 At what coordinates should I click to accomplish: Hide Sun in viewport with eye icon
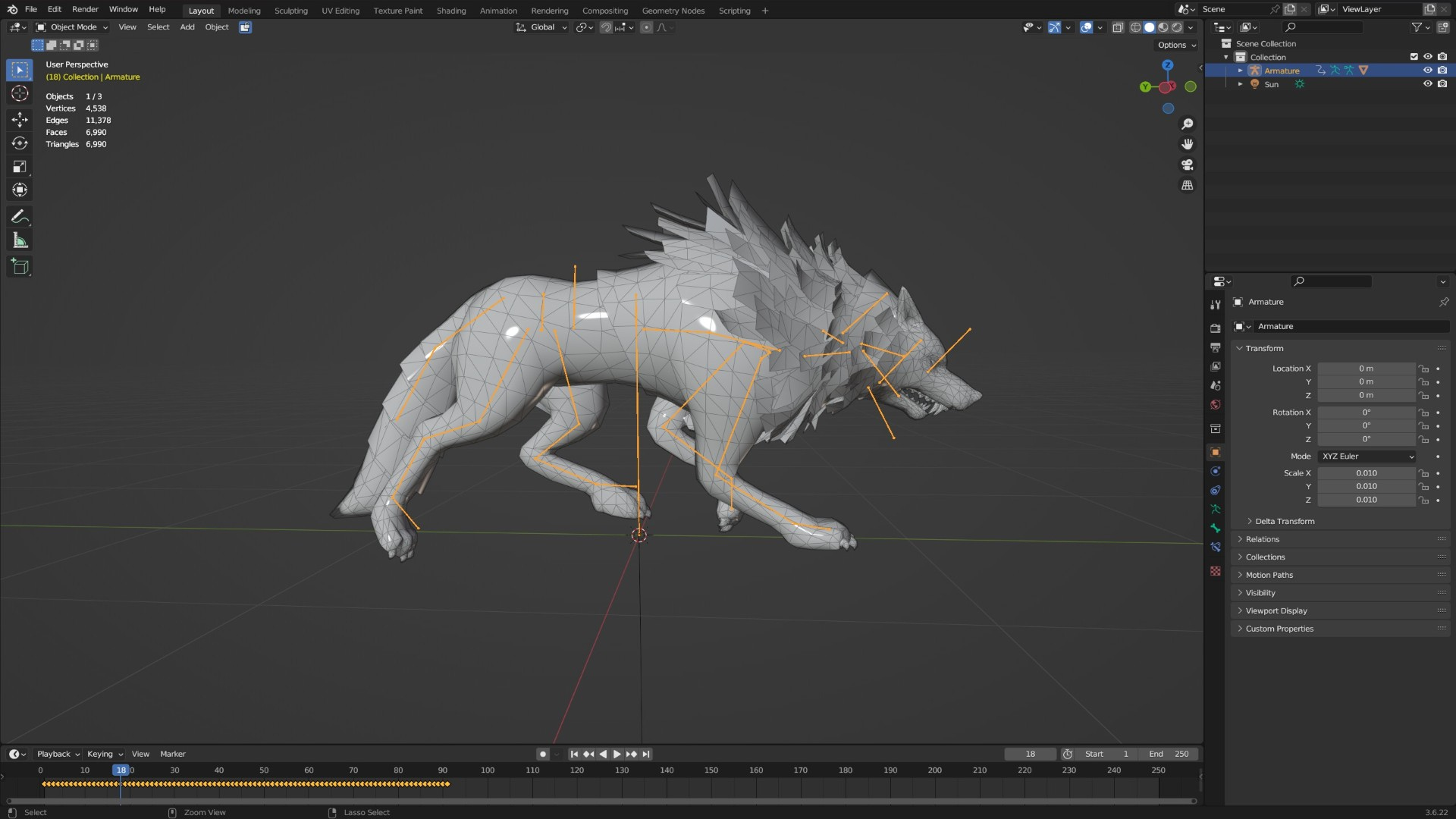point(1427,84)
